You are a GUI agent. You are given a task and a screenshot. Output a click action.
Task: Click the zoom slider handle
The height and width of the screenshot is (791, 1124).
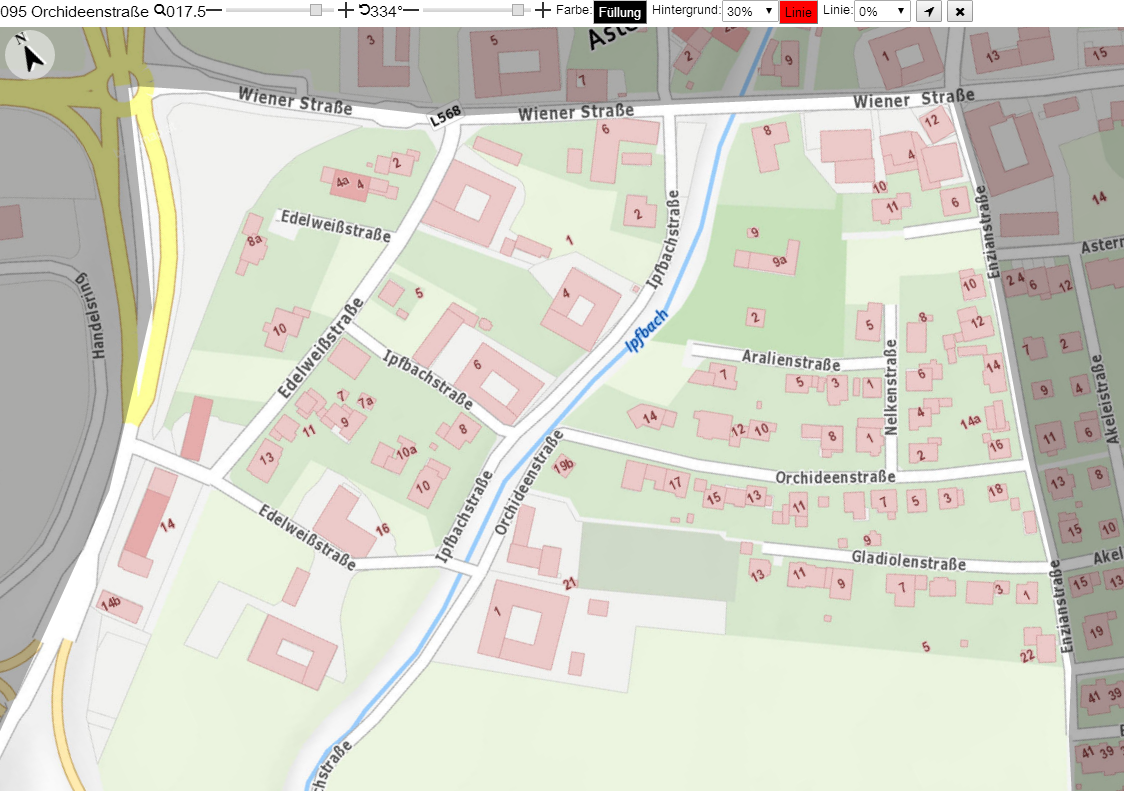point(316,10)
